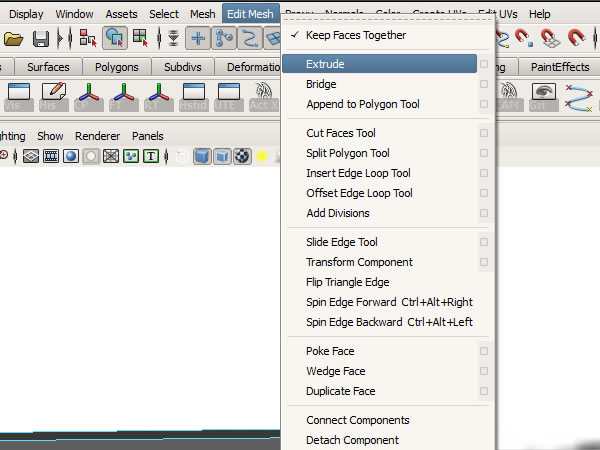Open the Display menu
This screenshot has width=600, height=450.
point(26,14)
